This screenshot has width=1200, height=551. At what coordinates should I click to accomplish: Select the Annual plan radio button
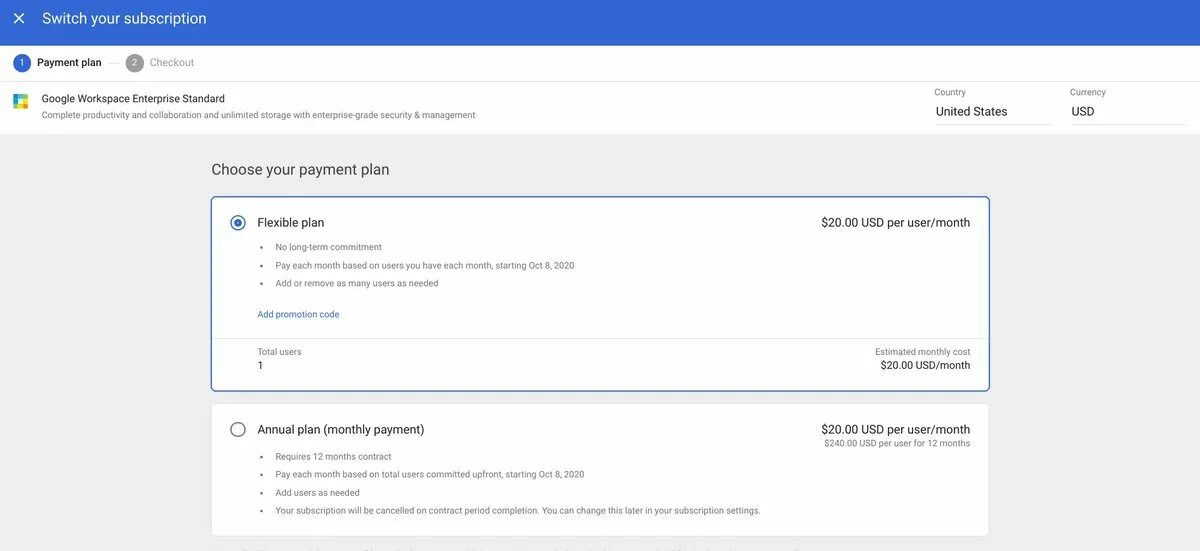[x=238, y=430]
